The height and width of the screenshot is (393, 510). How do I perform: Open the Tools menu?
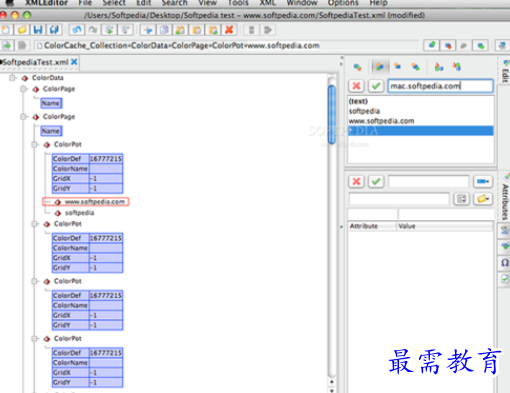pyautogui.click(x=238, y=3)
